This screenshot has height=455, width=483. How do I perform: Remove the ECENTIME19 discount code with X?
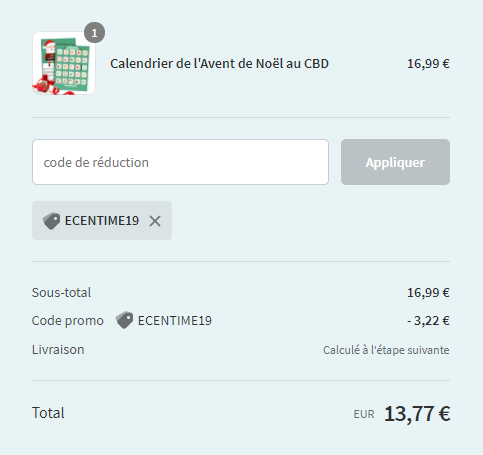tap(155, 221)
